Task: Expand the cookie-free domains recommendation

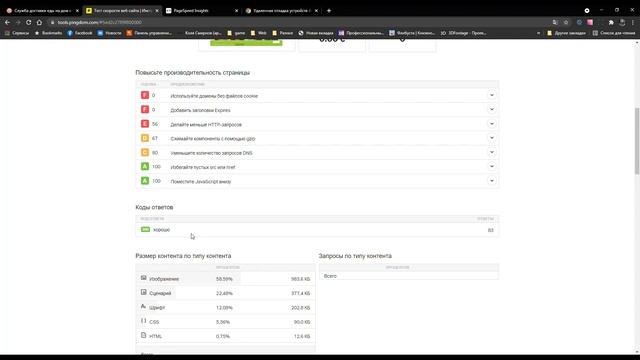Action: coord(492,96)
